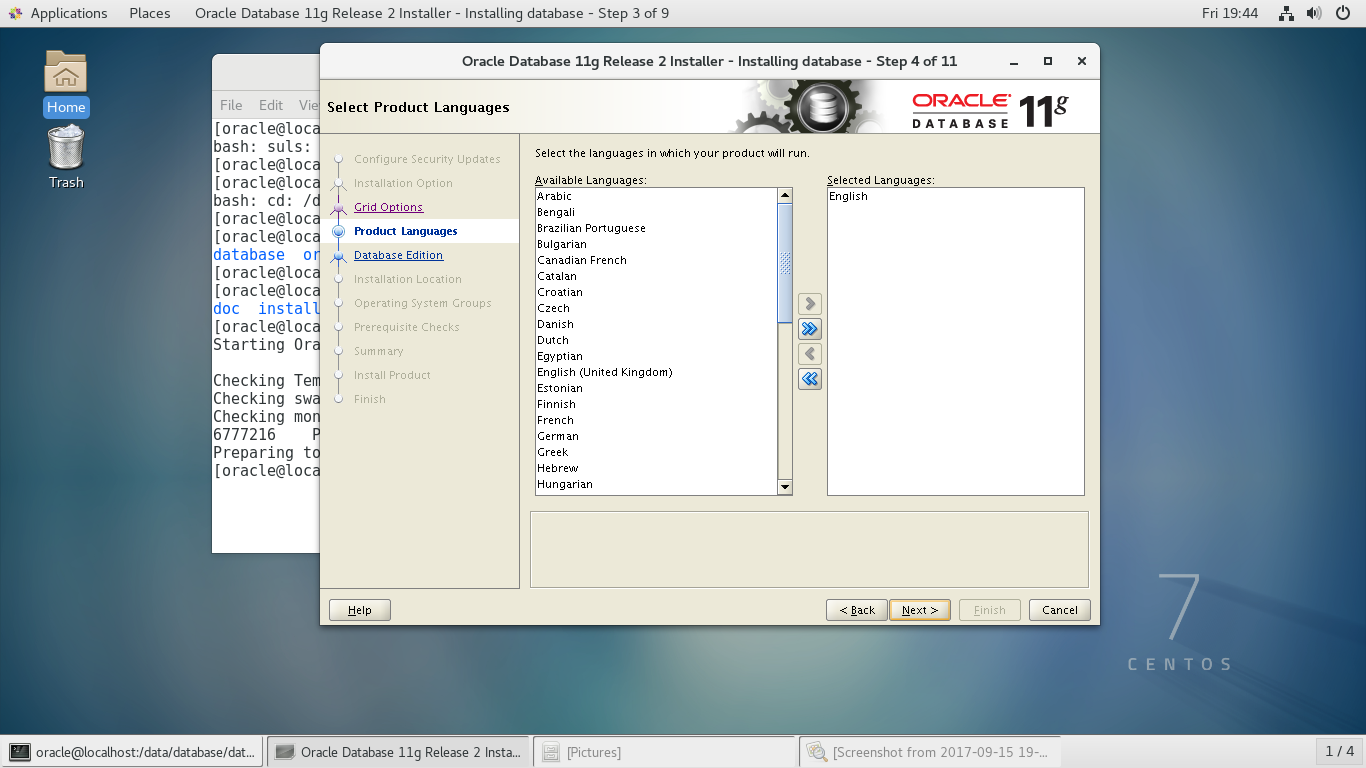Image resolution: width=1366 pixels, height=768 pixels.
Task: Click the double left-arrow remove all languages button
Action: point(810,378)
